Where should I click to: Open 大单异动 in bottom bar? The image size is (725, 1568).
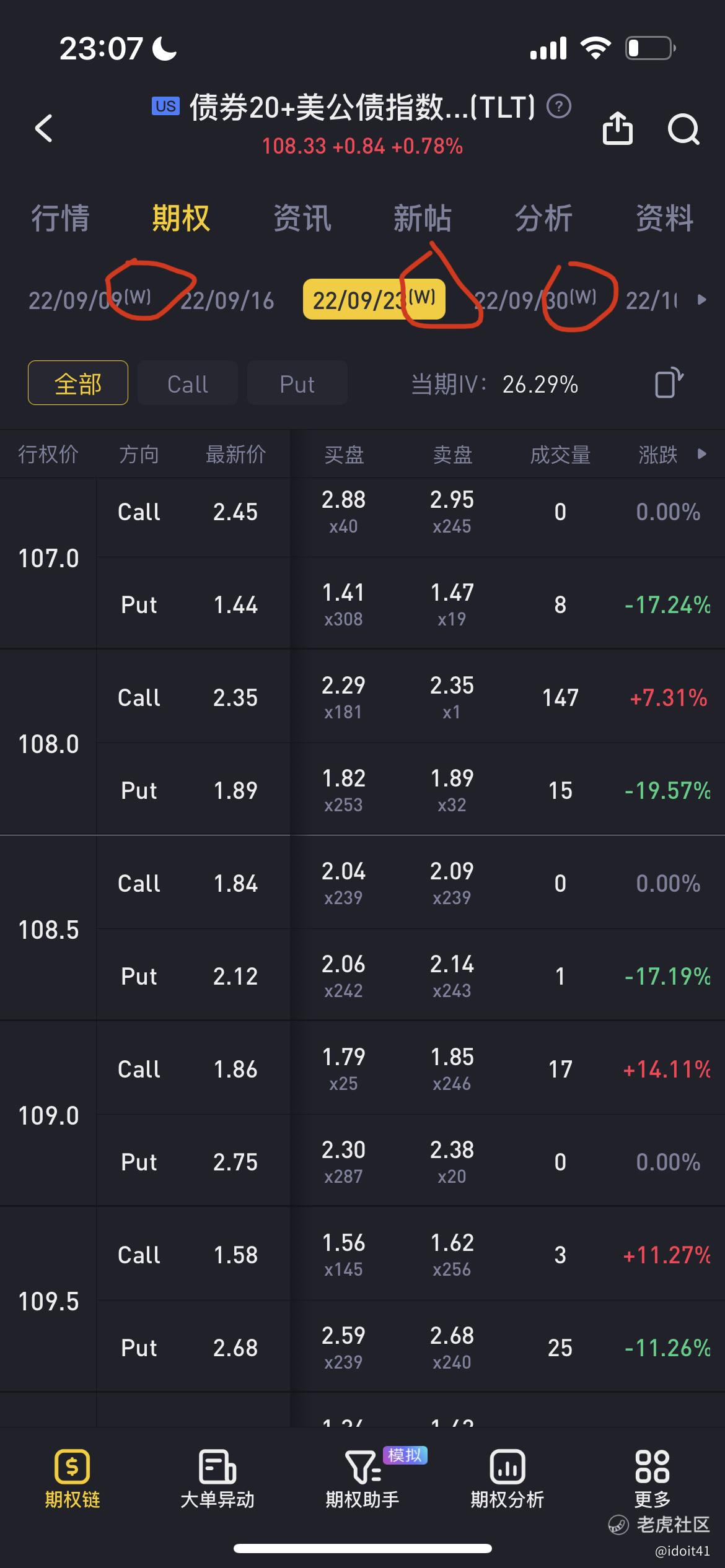coord(217,1479)
